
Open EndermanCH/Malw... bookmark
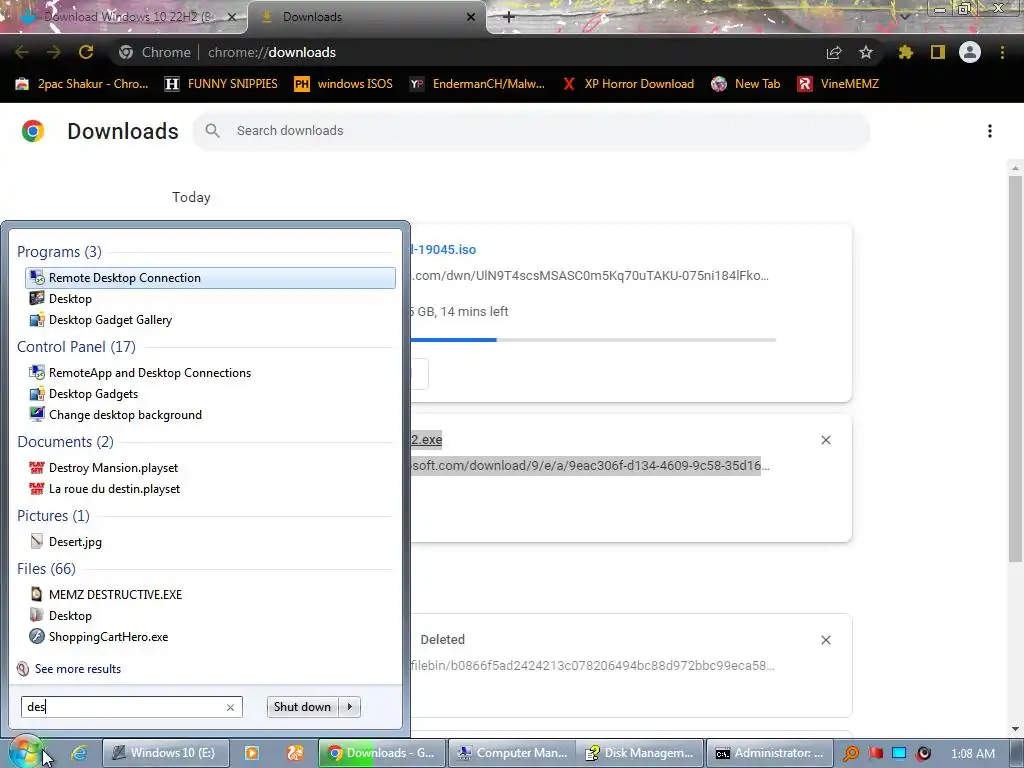[x=477, y=84]
